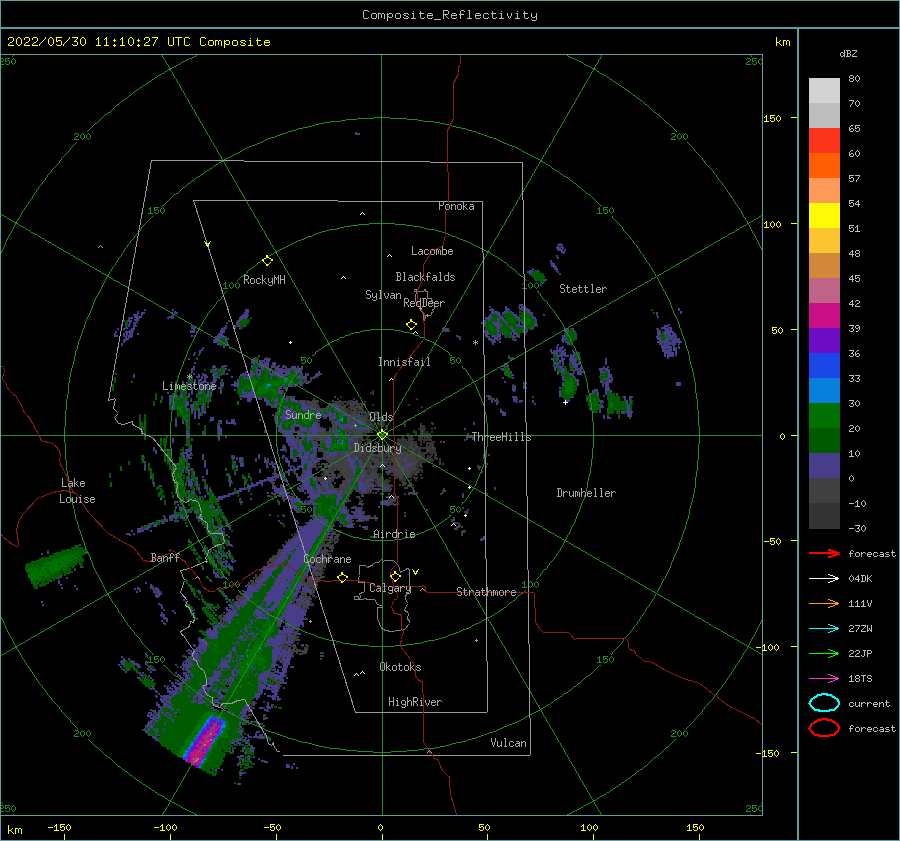Click the Lacombe label
This screenshot has height=841, width=900.
pyautogui.click(x=432, y=251)
